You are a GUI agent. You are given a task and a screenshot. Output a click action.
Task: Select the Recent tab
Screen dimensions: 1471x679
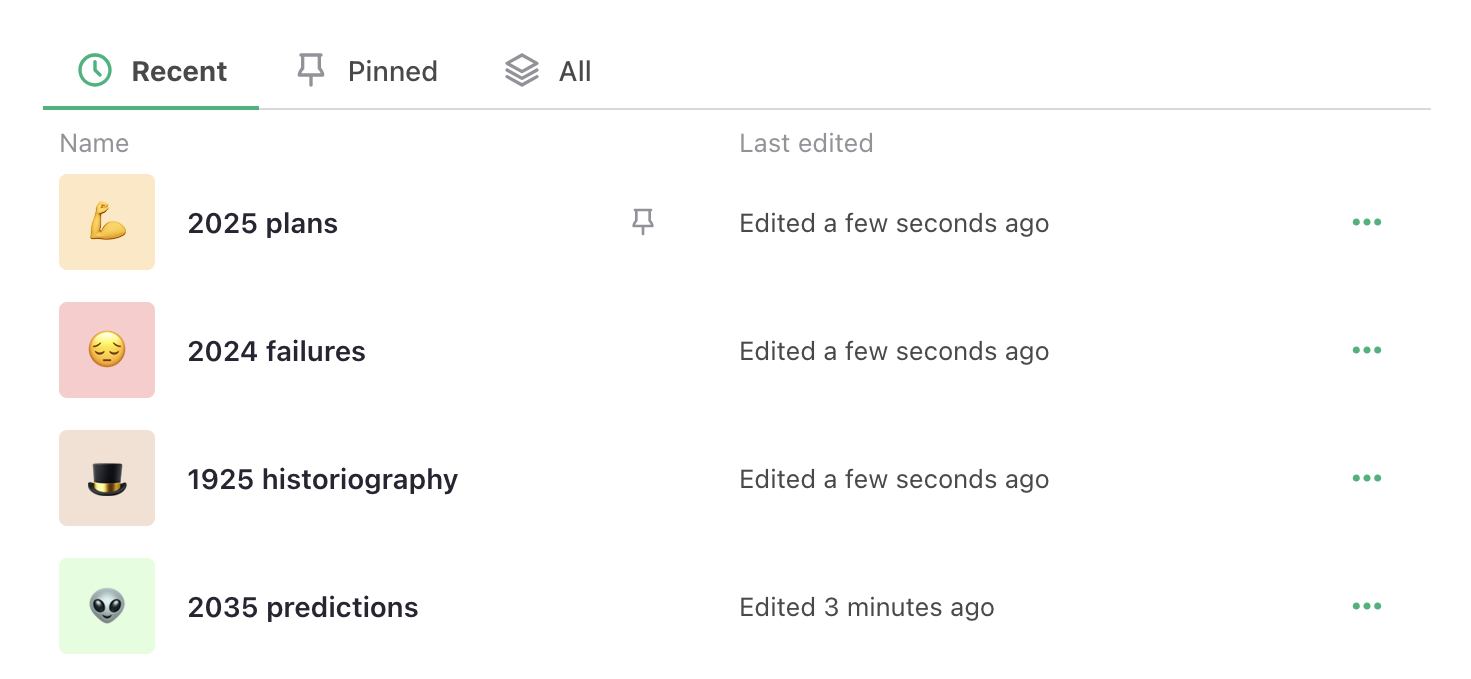(x=178, y=70)
